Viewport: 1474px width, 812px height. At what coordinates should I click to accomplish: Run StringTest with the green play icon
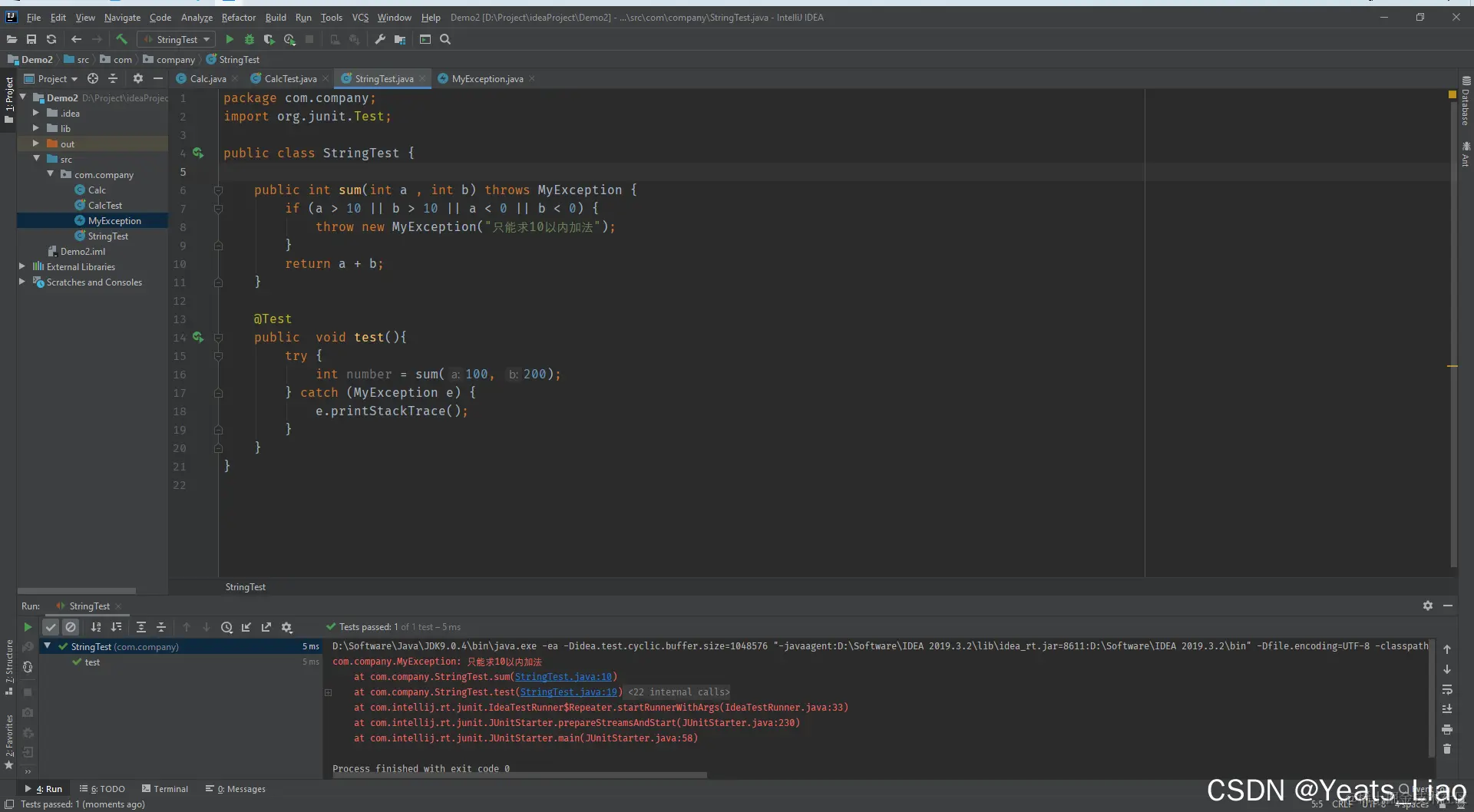pyautogui.click(x=230, y=39)
